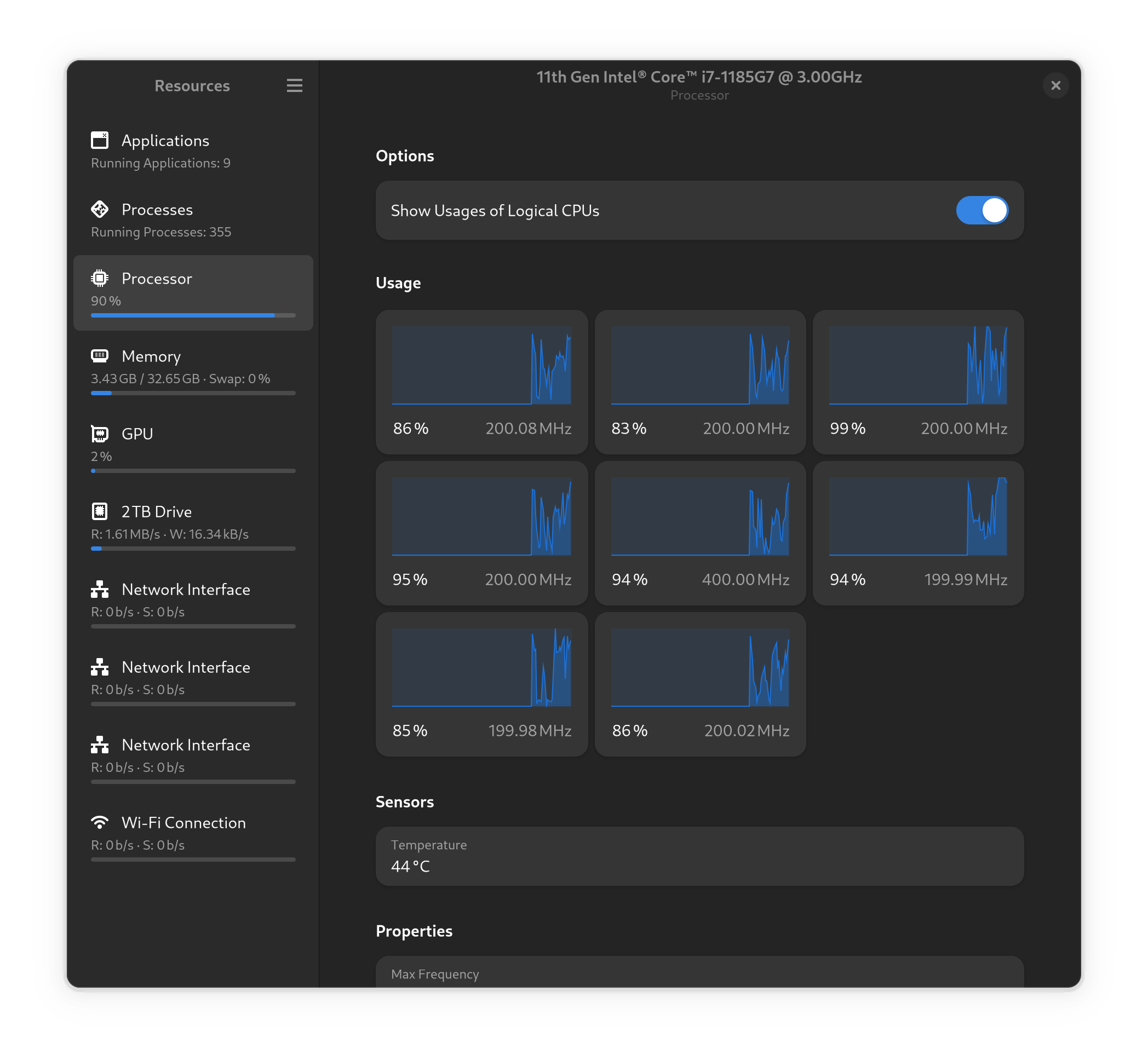The width and height of the screenshot is (1148, 1061).
Task: Click the Applications window icon
Action: (99, 140)
